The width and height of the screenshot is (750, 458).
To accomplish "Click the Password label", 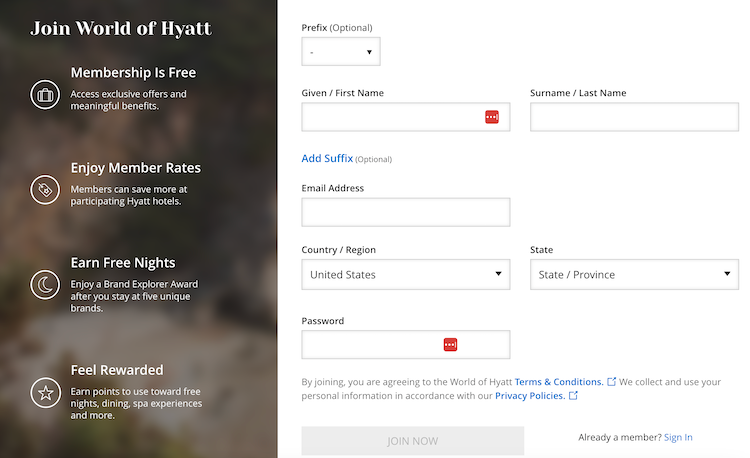I will click(322, 321).
